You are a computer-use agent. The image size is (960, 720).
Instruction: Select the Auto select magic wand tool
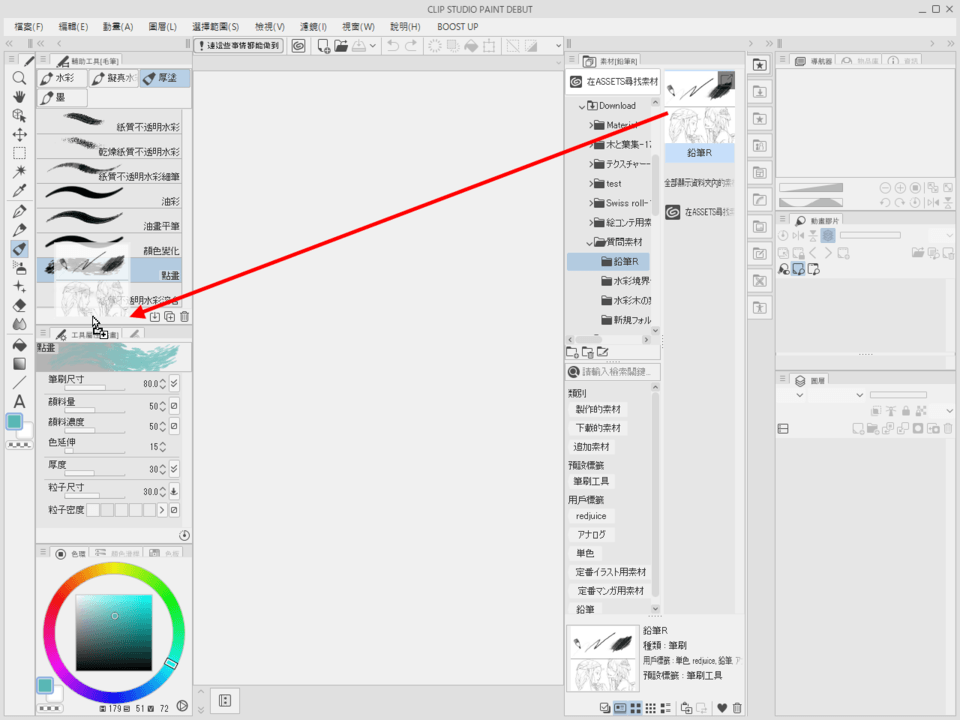click(x=19, y=172)
